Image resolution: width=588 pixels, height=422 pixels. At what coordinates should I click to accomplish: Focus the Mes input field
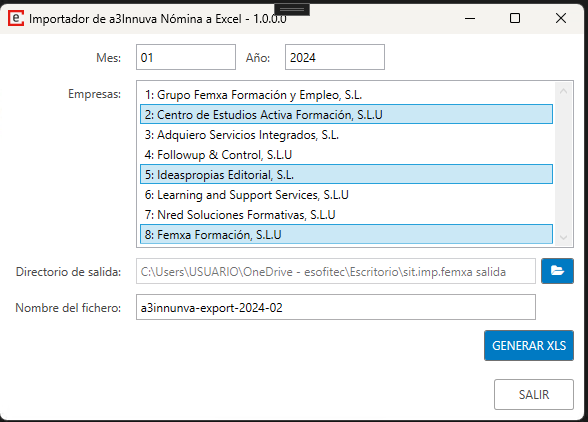point(186,57)
